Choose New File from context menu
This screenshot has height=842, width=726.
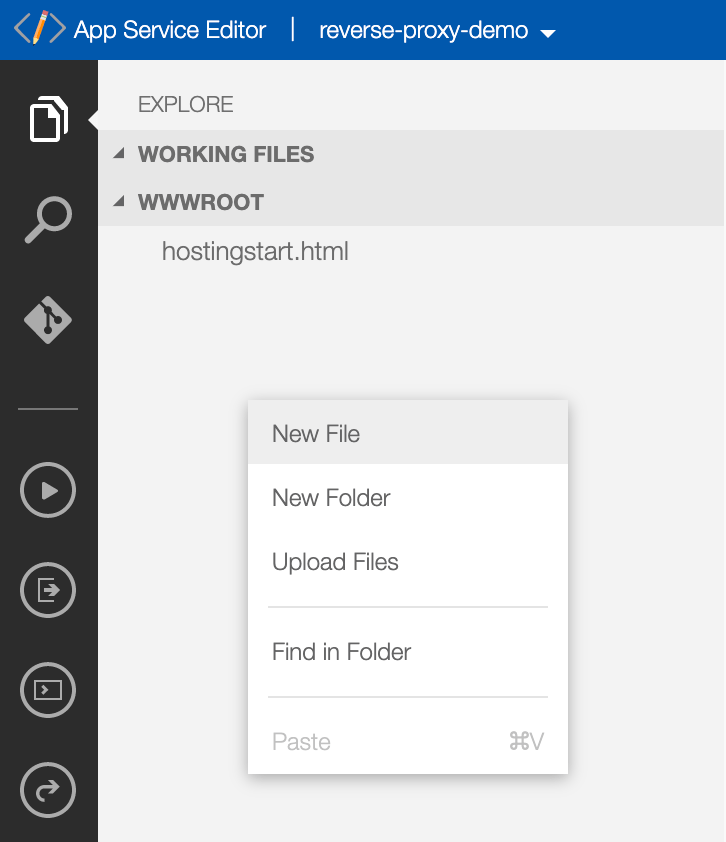point(316,434)
